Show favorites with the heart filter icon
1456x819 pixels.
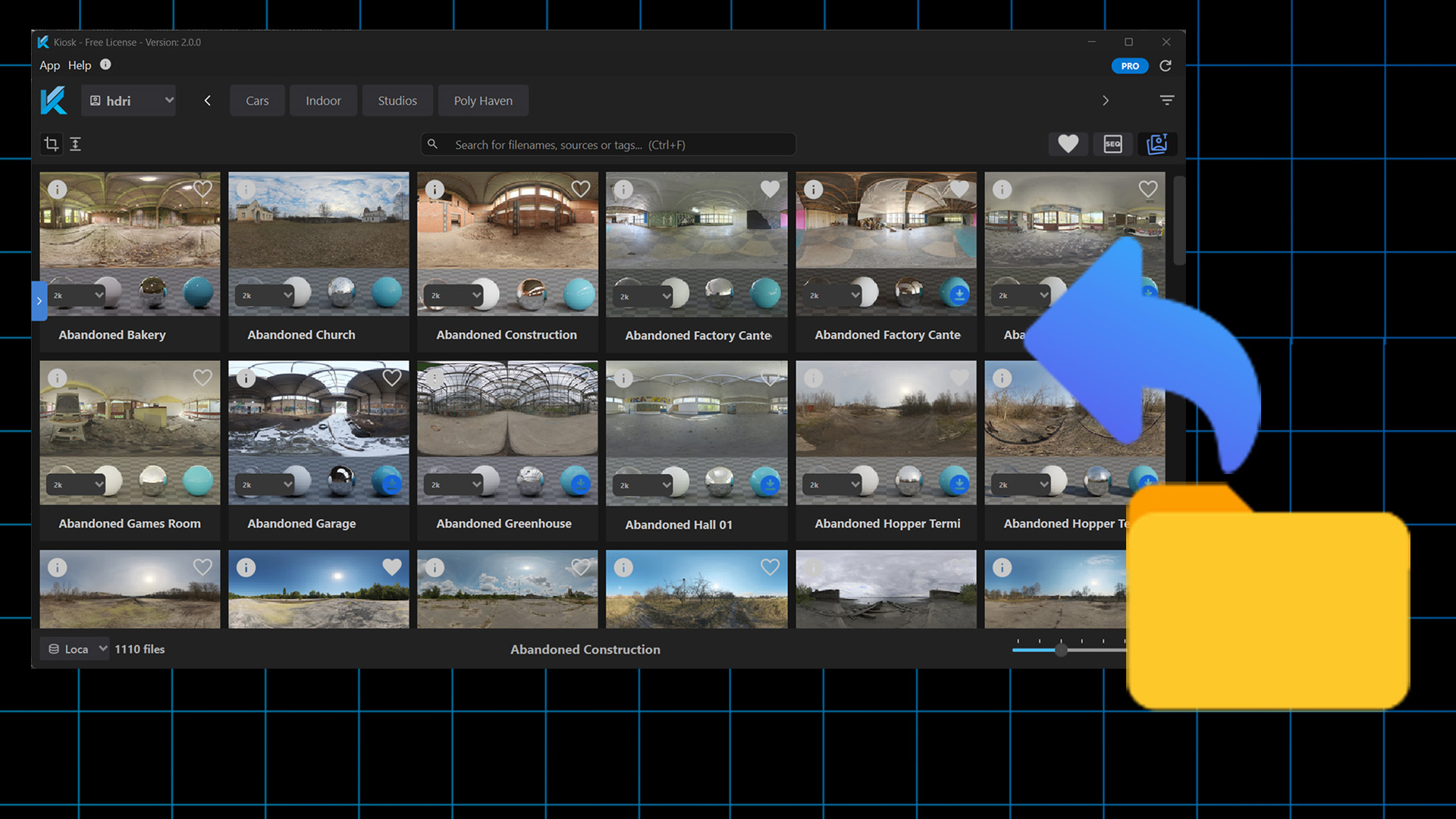tap(1068, 144)
